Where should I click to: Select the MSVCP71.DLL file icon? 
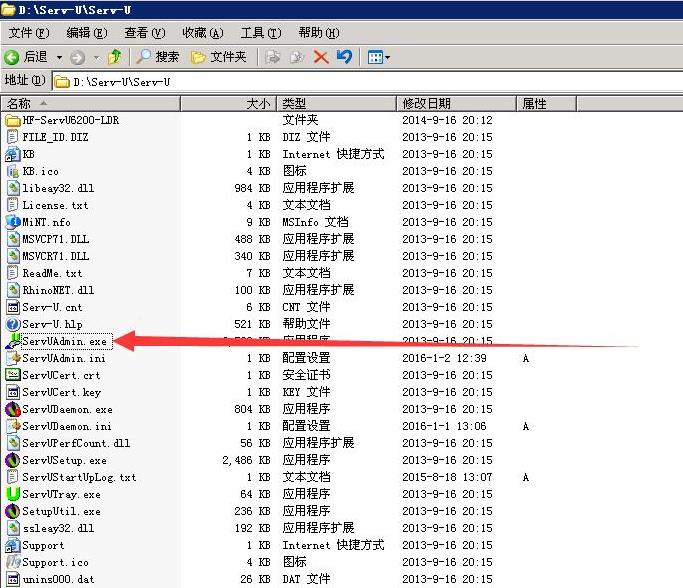pos(13,239)
